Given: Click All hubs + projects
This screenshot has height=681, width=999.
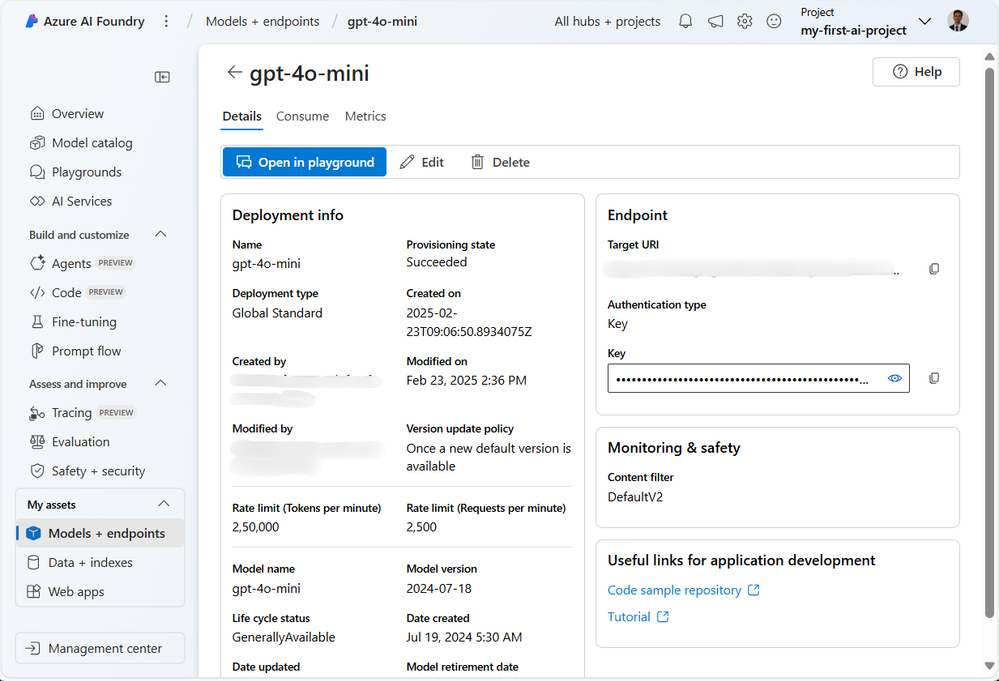Looking at the screenshot, I should pos(607,21).
